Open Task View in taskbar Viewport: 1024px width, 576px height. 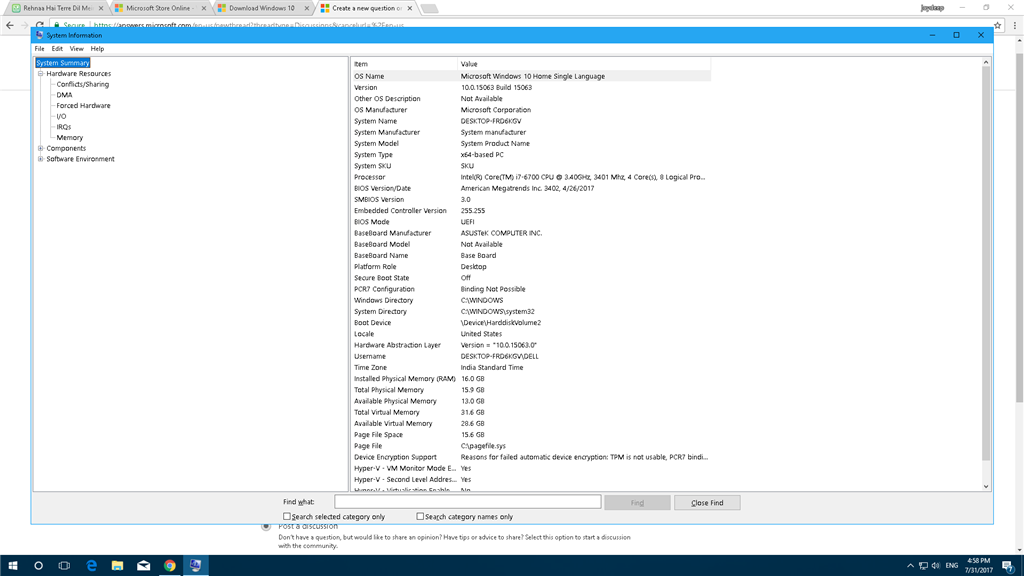pos(64,566)
